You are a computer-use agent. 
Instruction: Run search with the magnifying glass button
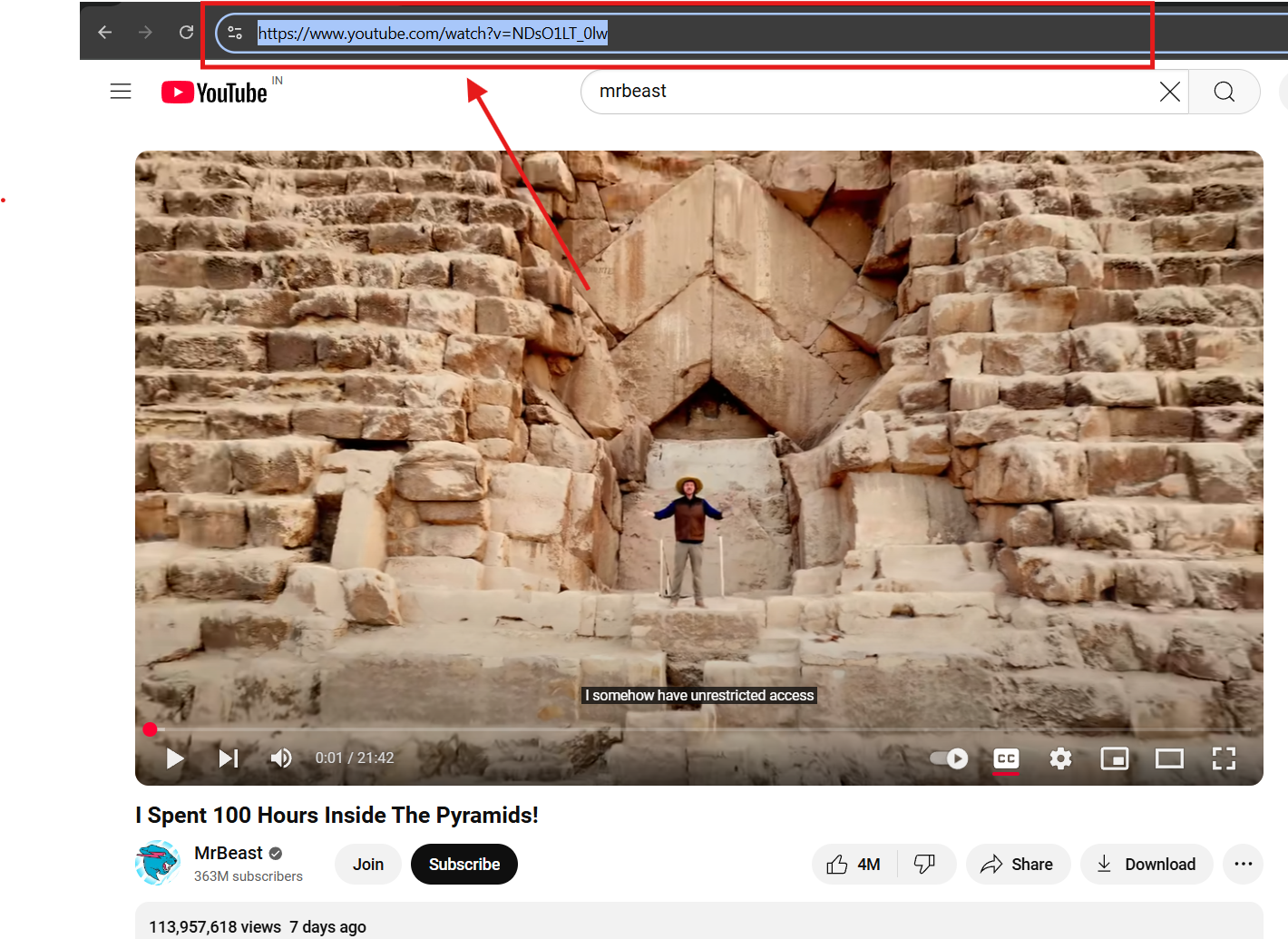coord(1225,92)
